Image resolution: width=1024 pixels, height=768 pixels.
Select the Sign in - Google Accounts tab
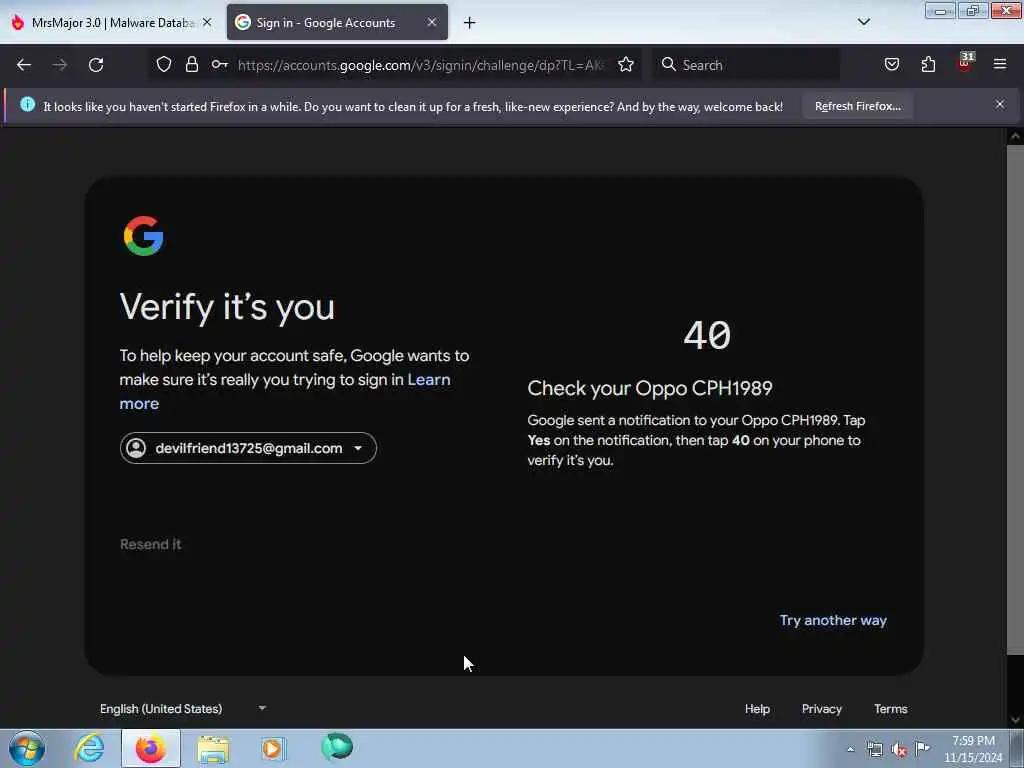(x=337, y=23)
